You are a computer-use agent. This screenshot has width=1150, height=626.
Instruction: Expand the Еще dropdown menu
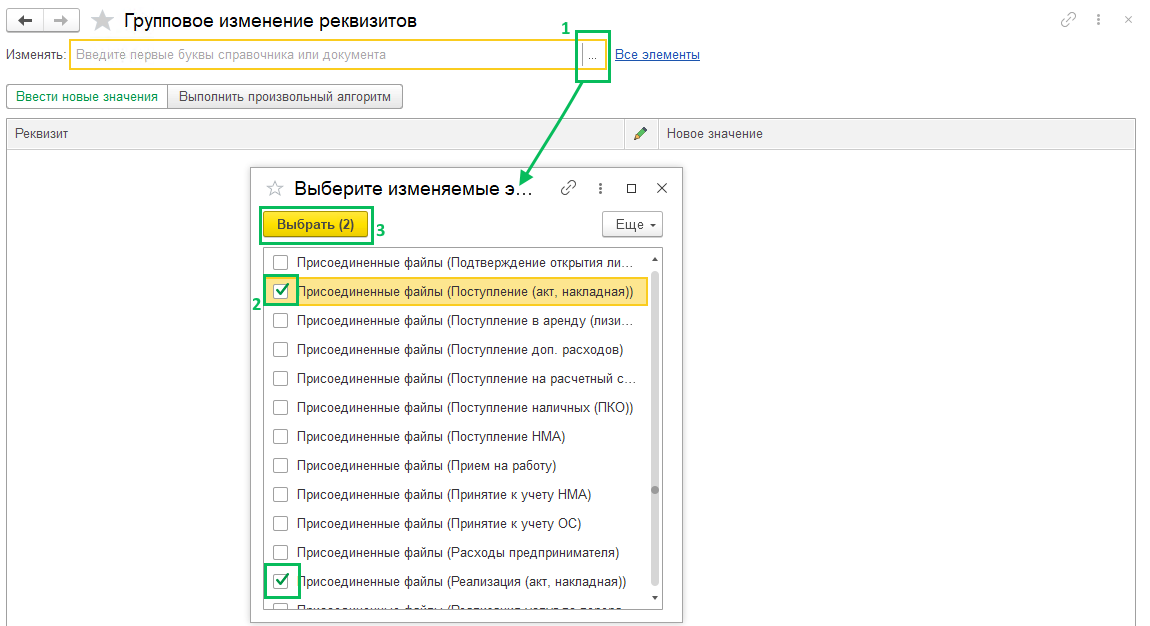tap(632, 224)
